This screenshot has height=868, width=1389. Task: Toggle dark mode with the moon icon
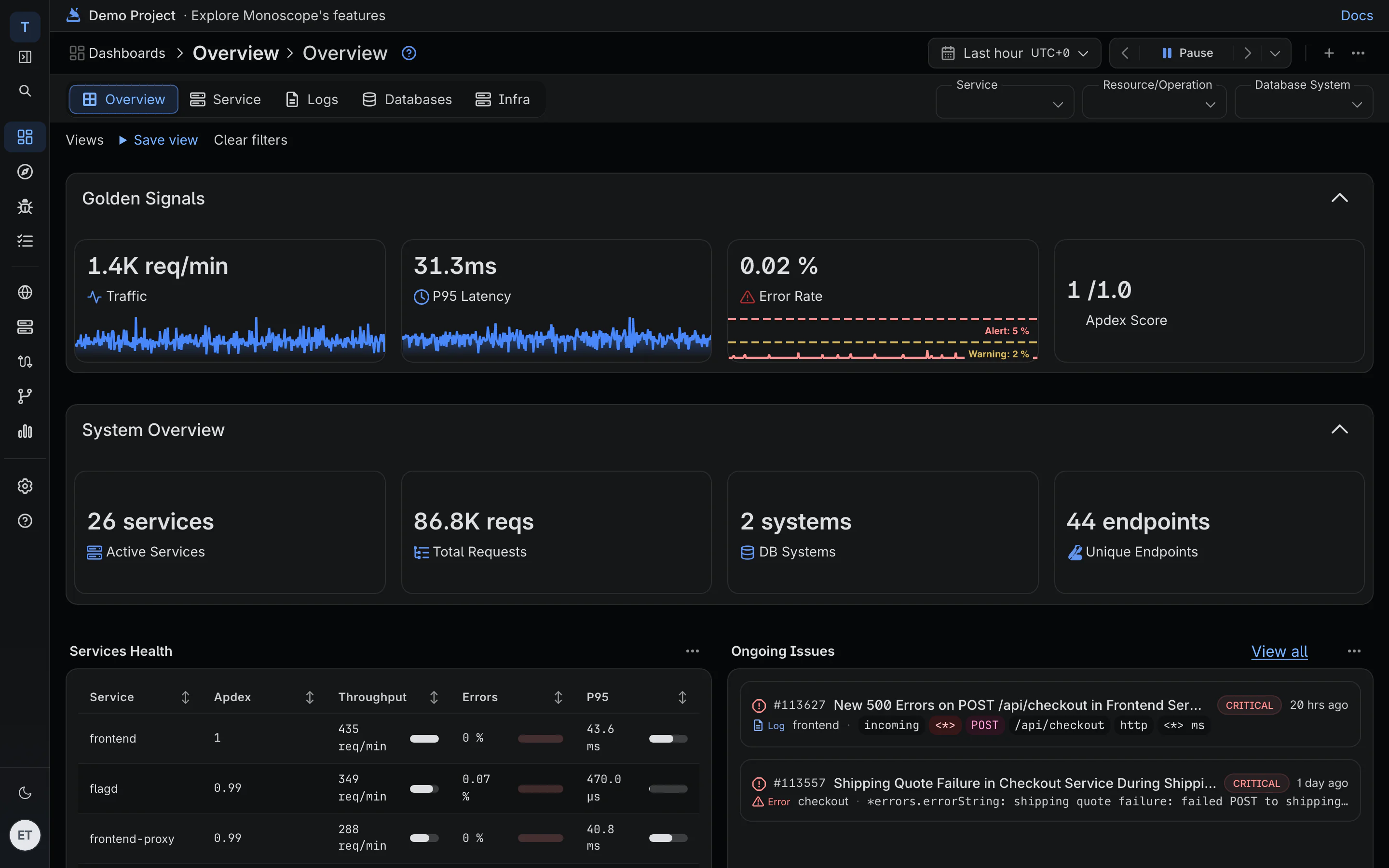pos(25,793)
